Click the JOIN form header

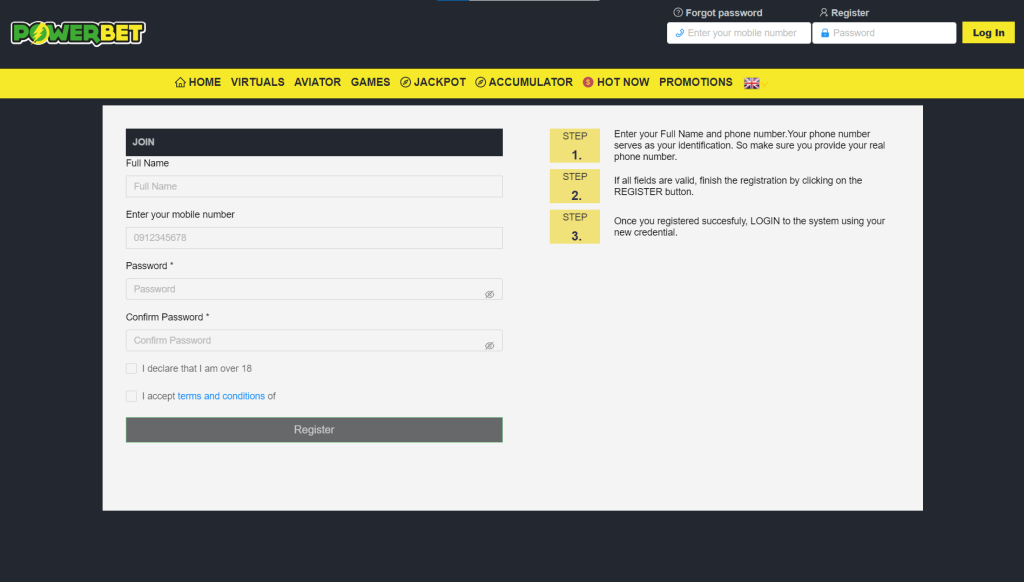pyautogui.click(x=314, y=142)
